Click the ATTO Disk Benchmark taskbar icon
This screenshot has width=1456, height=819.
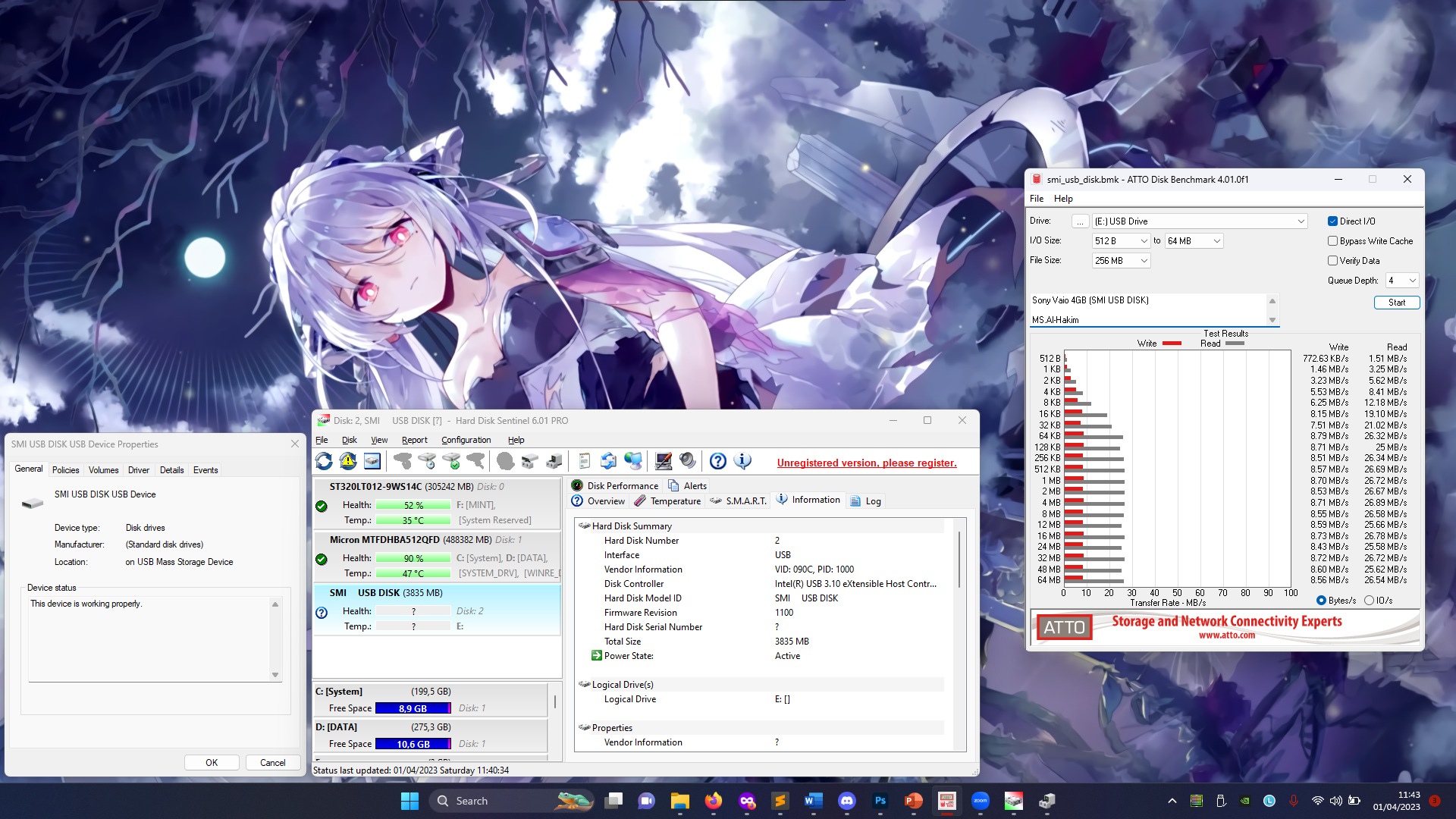coord(946,801)
